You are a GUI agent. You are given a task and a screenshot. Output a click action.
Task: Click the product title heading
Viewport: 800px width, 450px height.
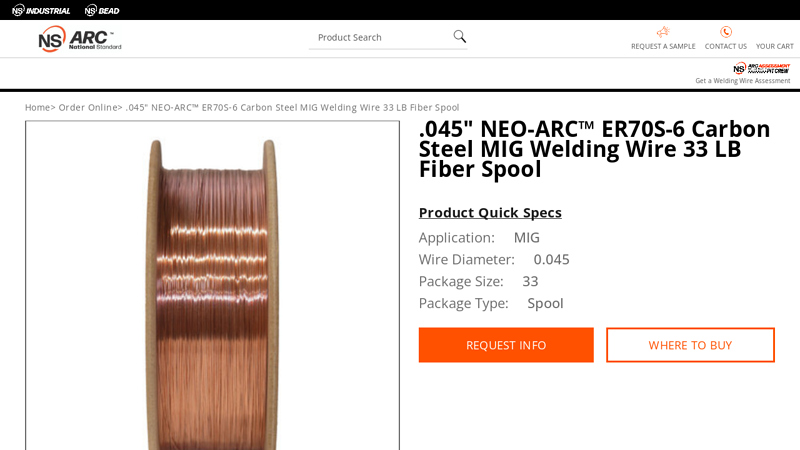(594, 148)
